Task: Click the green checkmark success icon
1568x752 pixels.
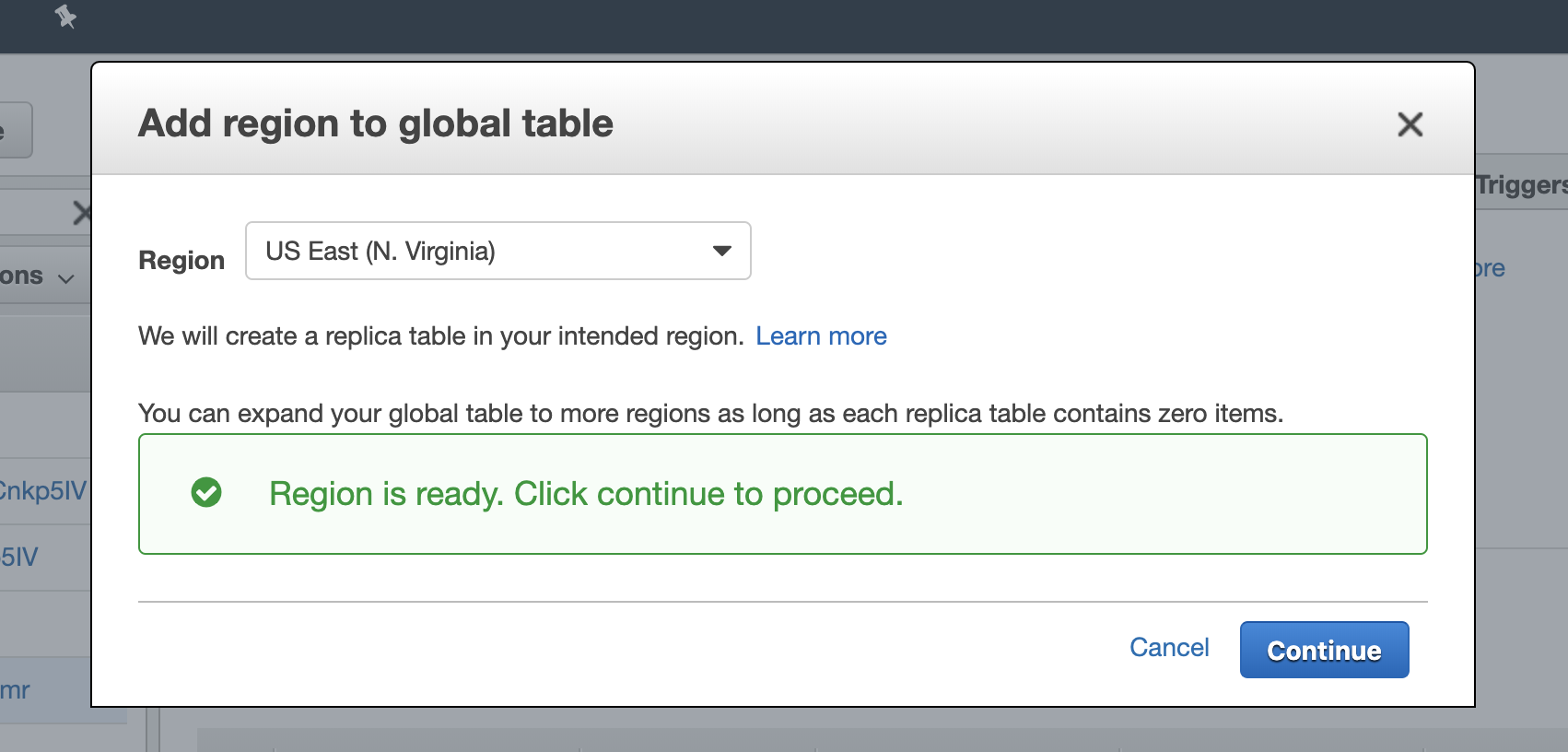Action: click(x=206, y=493)
